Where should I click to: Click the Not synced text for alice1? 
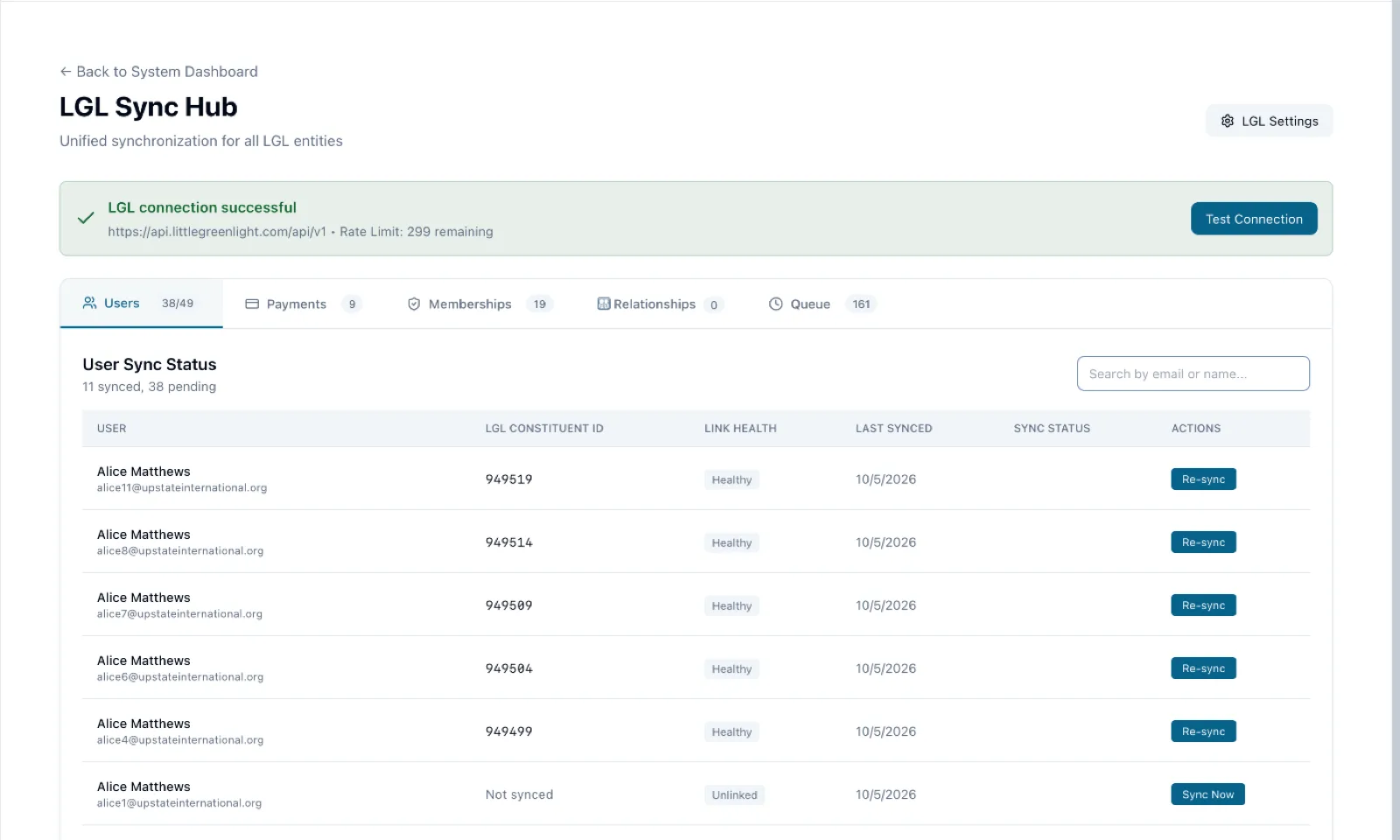click(519, 794)
